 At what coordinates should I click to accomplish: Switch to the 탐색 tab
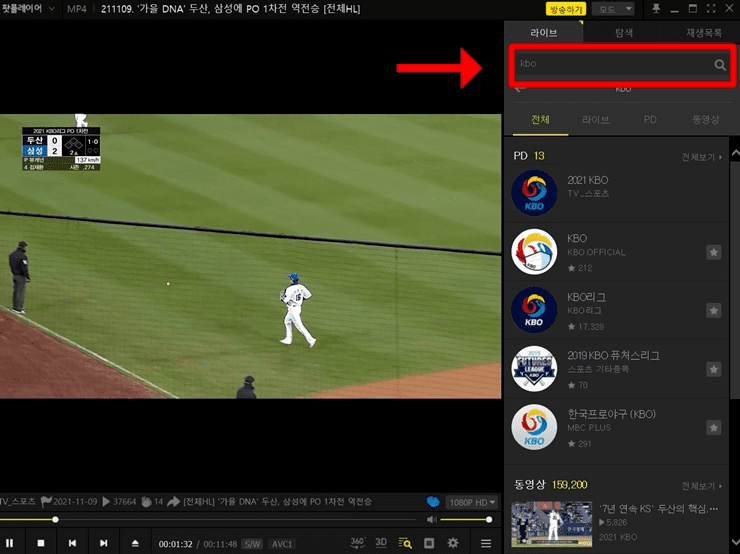point(623,33)
